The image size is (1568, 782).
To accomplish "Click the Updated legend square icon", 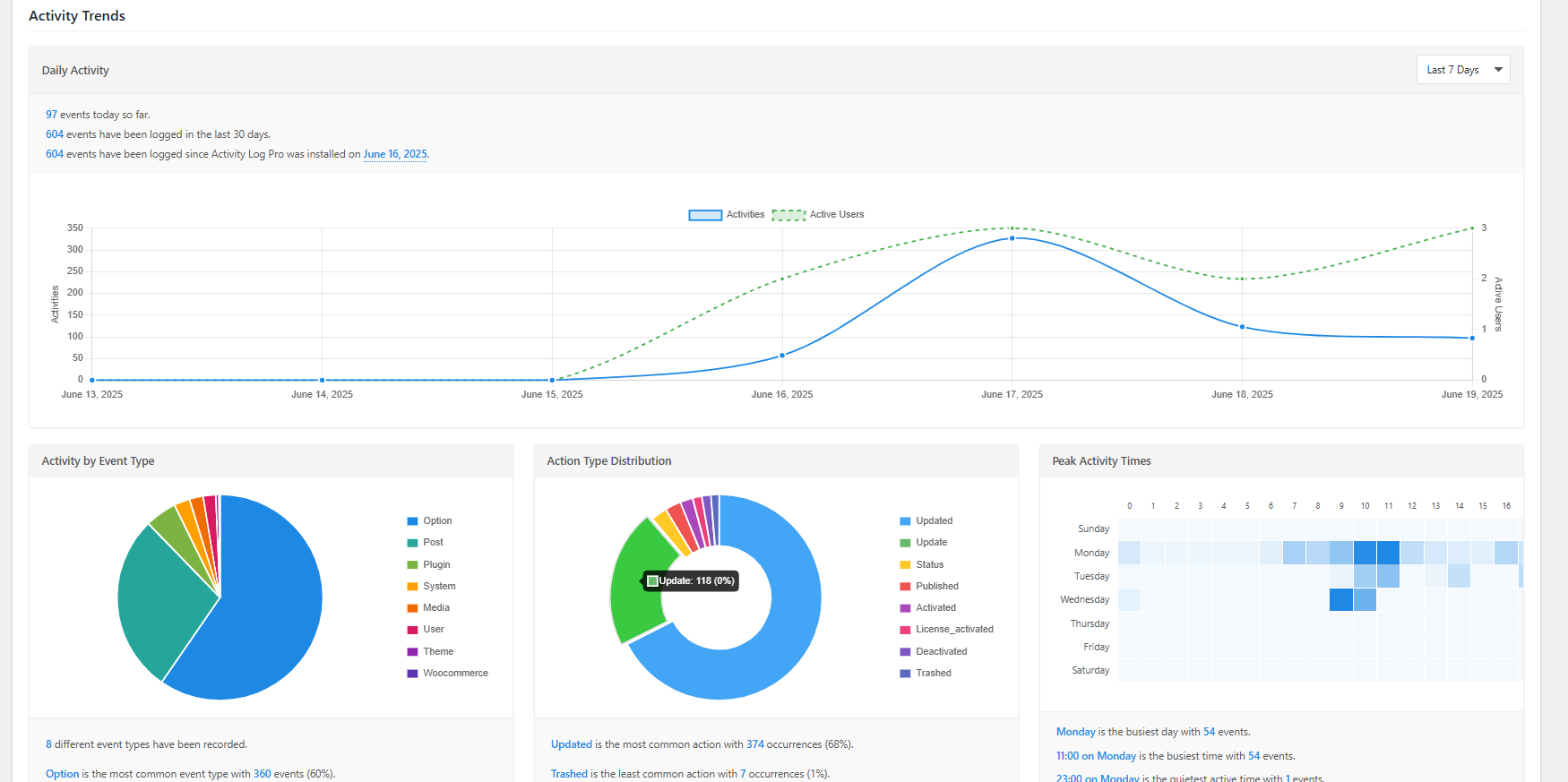I will 905,521.
